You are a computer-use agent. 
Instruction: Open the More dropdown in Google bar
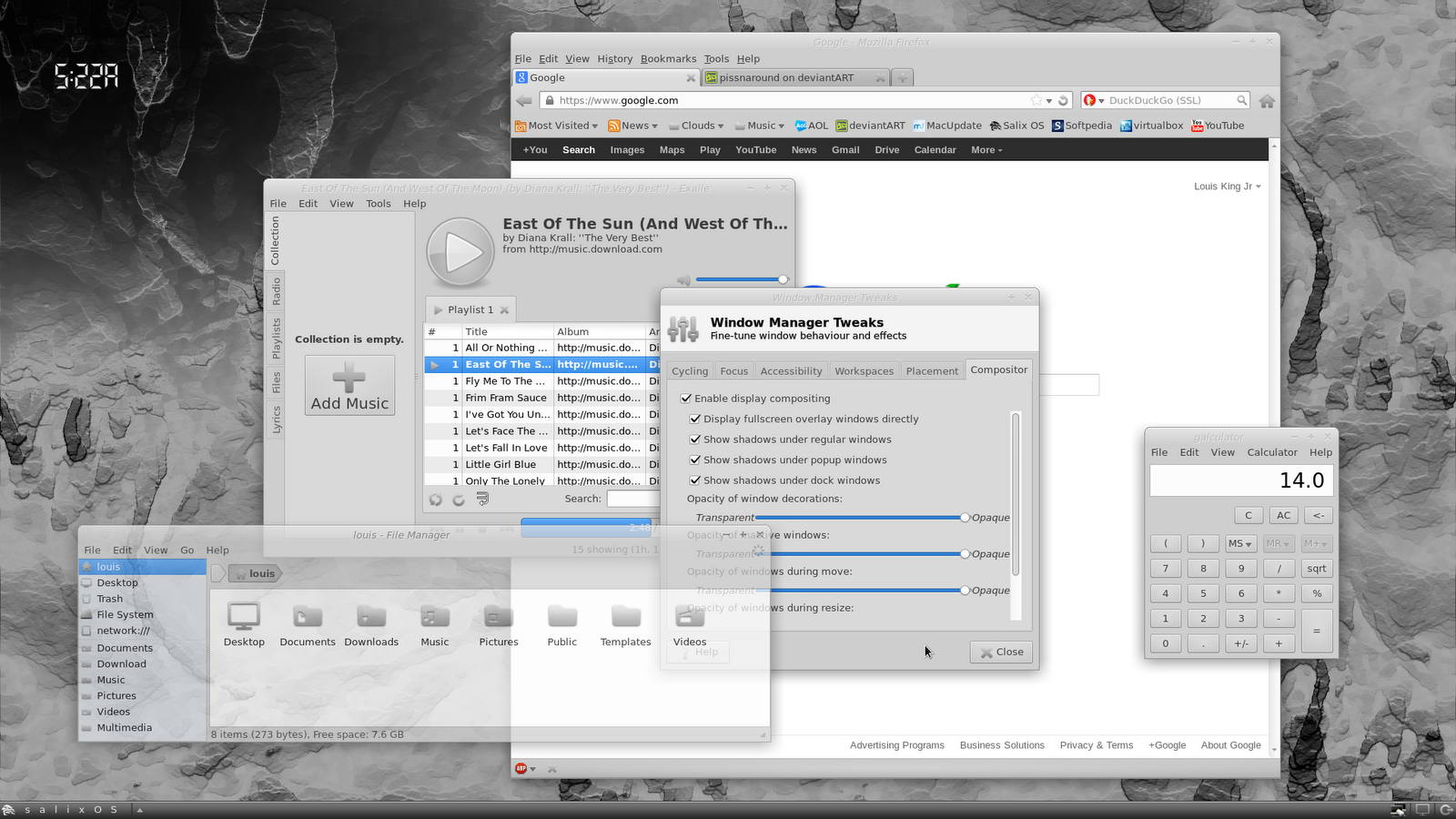tap(986, 150)
